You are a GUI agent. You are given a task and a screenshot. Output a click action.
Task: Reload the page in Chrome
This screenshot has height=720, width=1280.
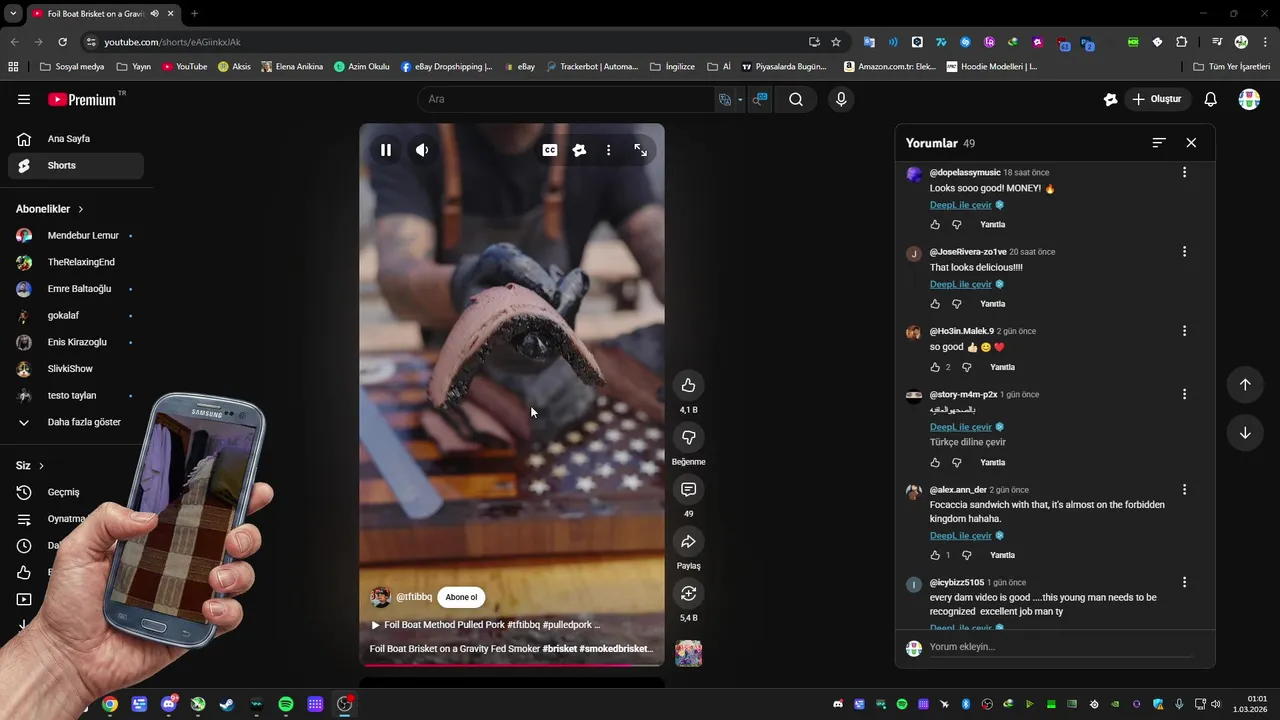(x=62, y=42)
